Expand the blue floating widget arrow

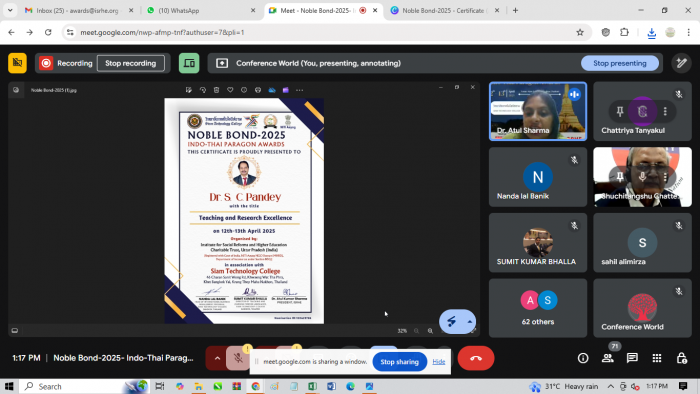(470, 321)
